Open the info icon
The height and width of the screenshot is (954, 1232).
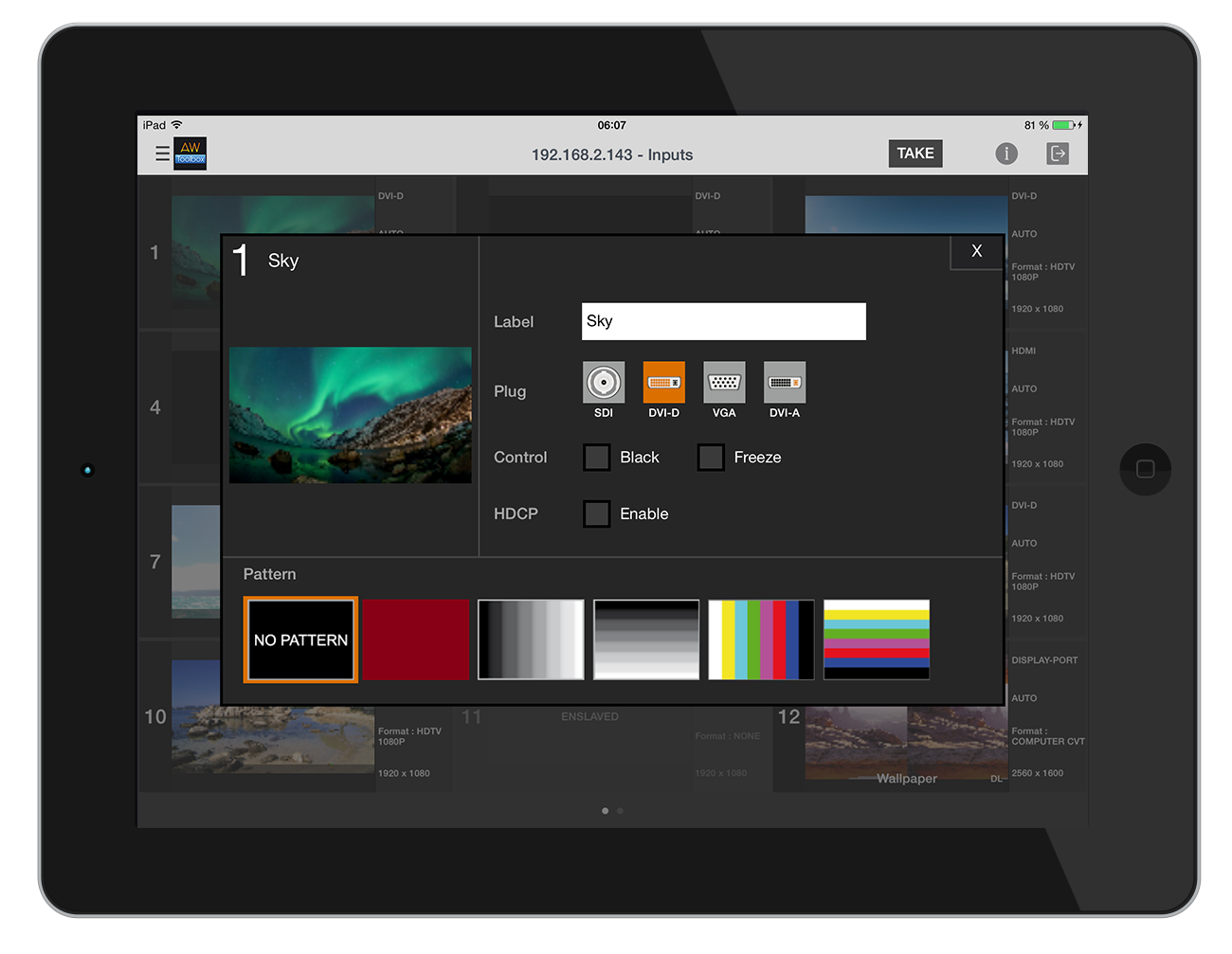1006,153
